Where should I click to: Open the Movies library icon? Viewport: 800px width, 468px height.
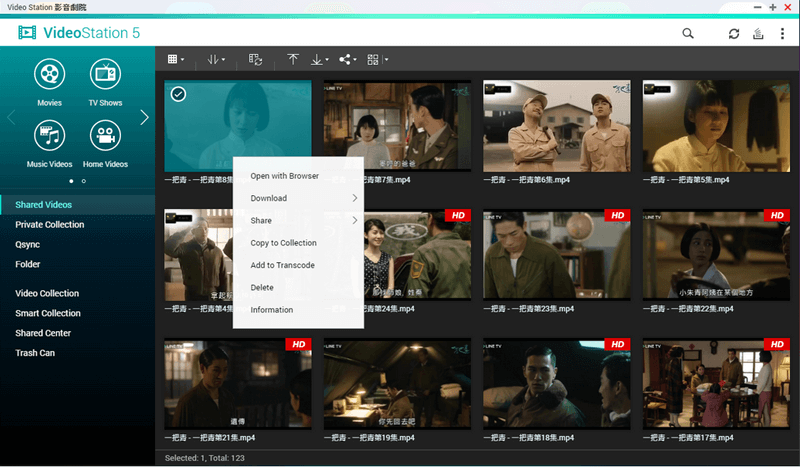(x=49, y=75)
